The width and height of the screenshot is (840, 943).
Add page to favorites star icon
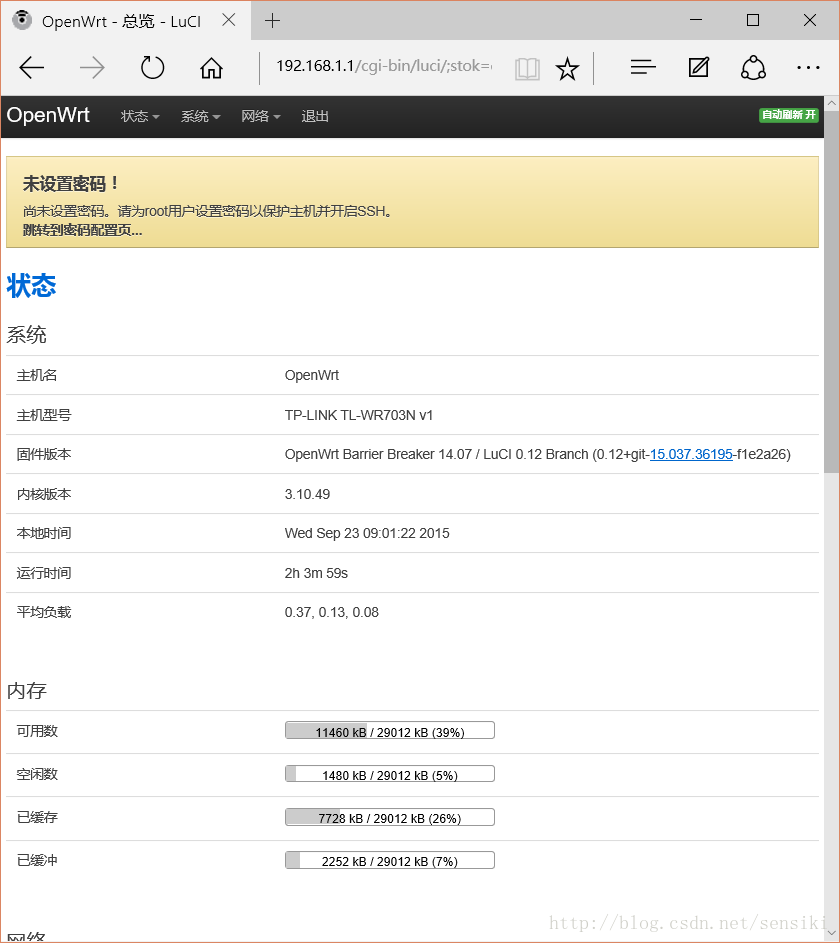[567, 69]
